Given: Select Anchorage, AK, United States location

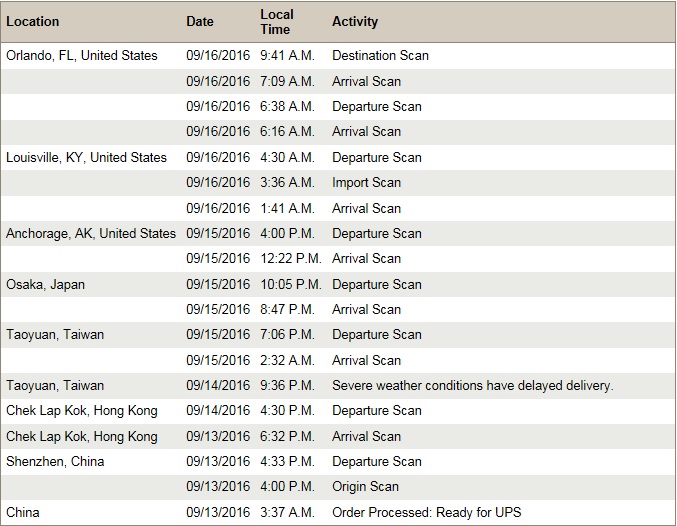Looking at the screenshot, I should (91, 233).
